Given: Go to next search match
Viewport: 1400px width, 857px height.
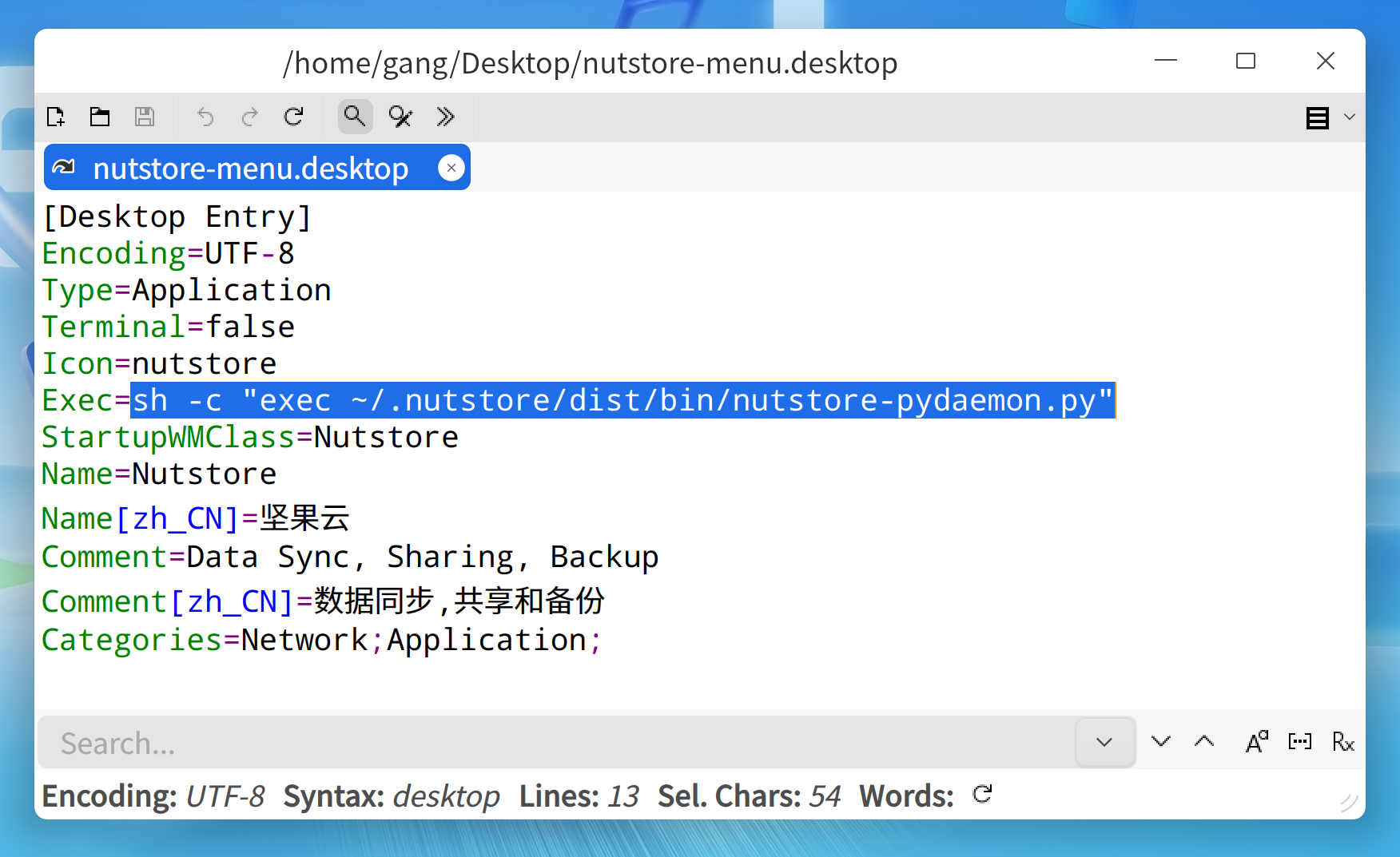Looking at the screenshot, I should point(1161,742).
